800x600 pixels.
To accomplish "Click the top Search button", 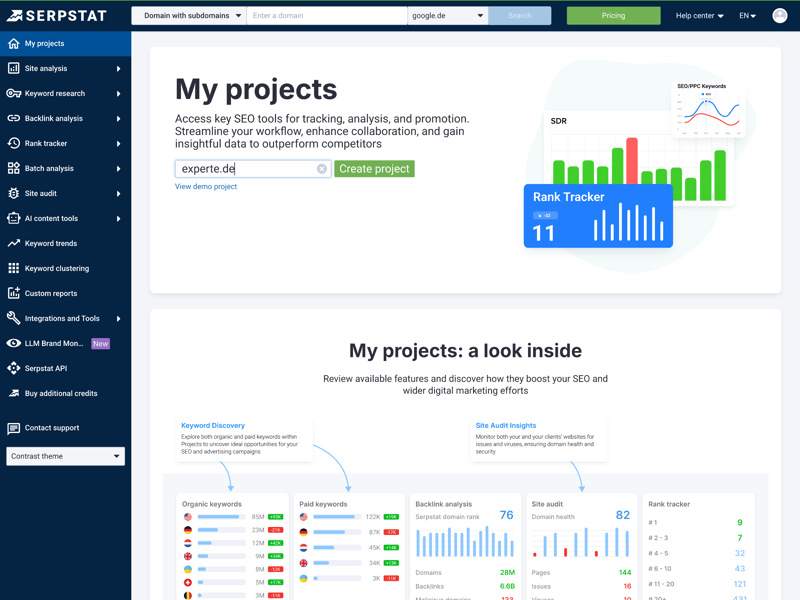I will coord(519,16).
